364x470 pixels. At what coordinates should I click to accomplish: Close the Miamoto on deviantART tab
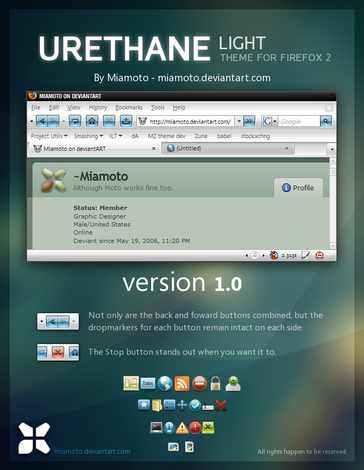pyautogui.click(x=154, y=149)
